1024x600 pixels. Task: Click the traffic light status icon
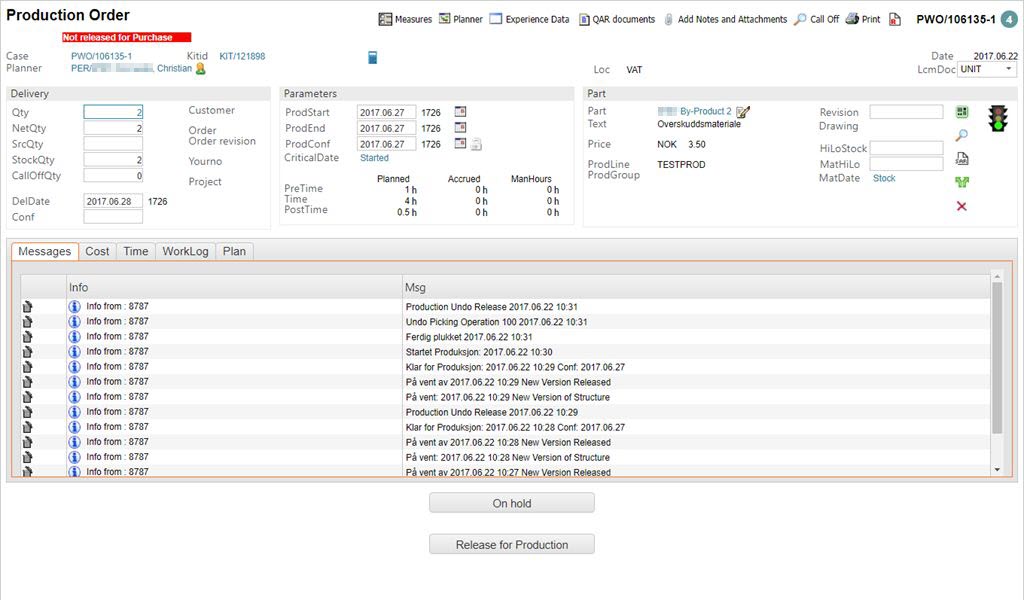(997, 118)
